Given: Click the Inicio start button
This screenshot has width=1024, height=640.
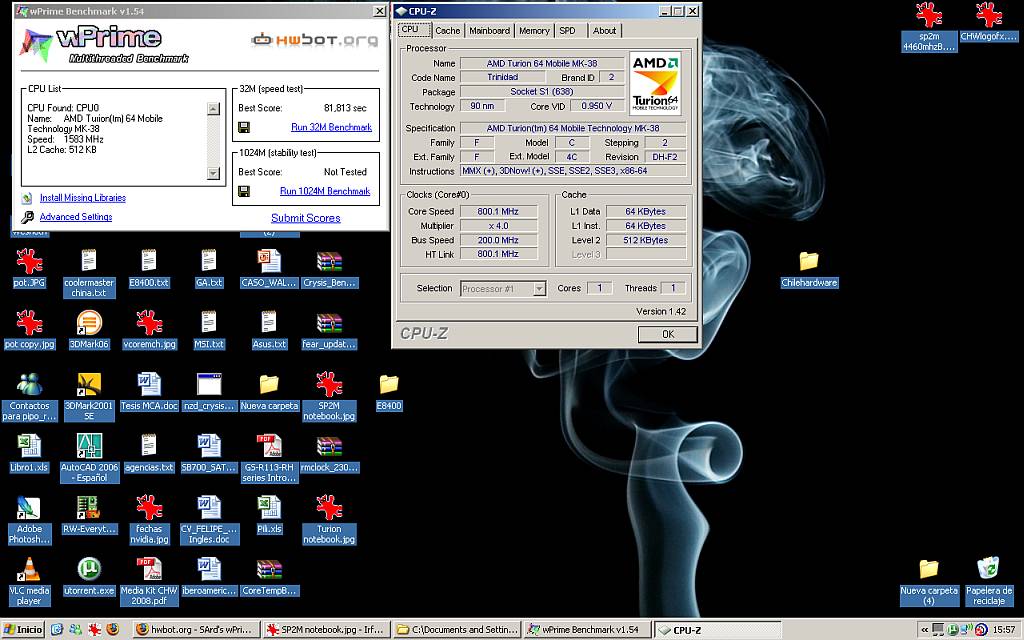Looking at the screenshot, I should (23, 630).
